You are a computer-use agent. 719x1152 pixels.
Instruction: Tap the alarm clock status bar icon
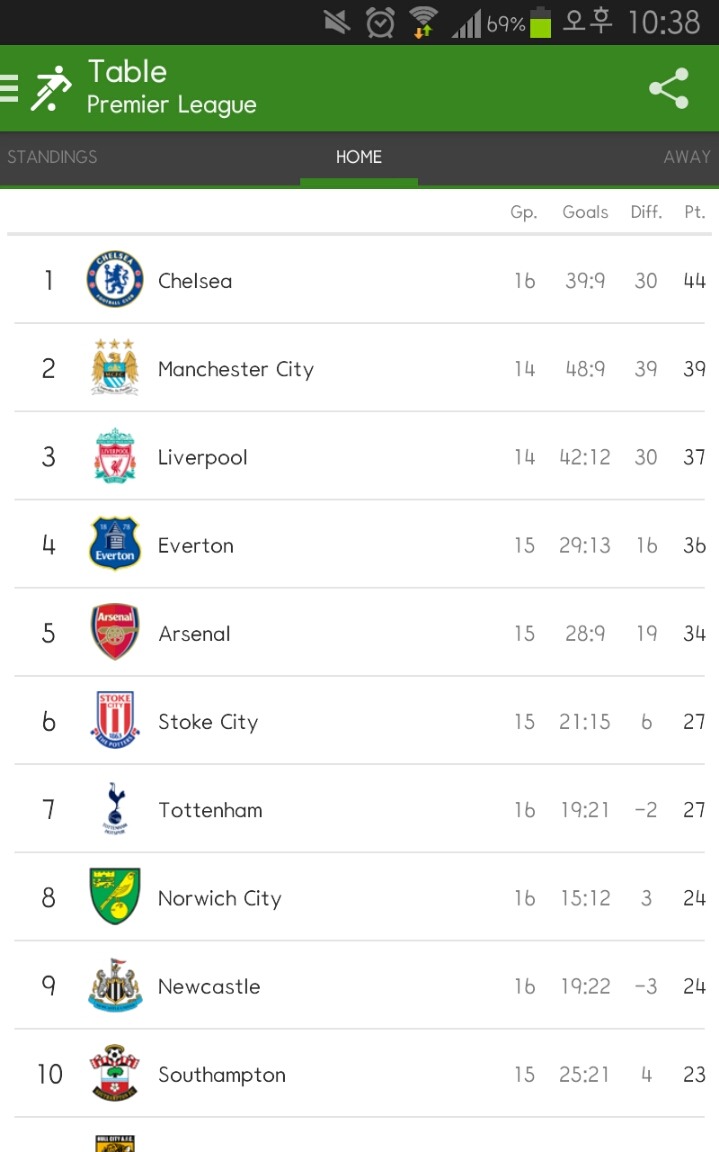pos(380,22)
